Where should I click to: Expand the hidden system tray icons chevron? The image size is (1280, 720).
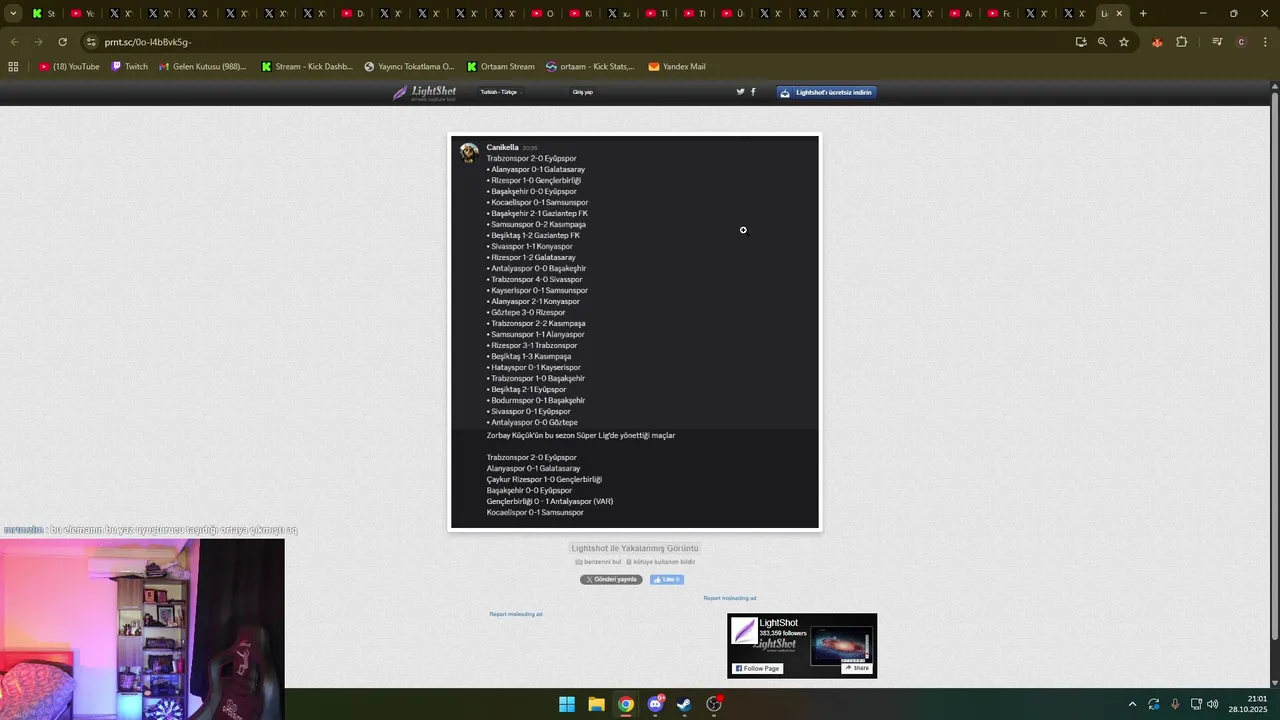point(1132,704)
